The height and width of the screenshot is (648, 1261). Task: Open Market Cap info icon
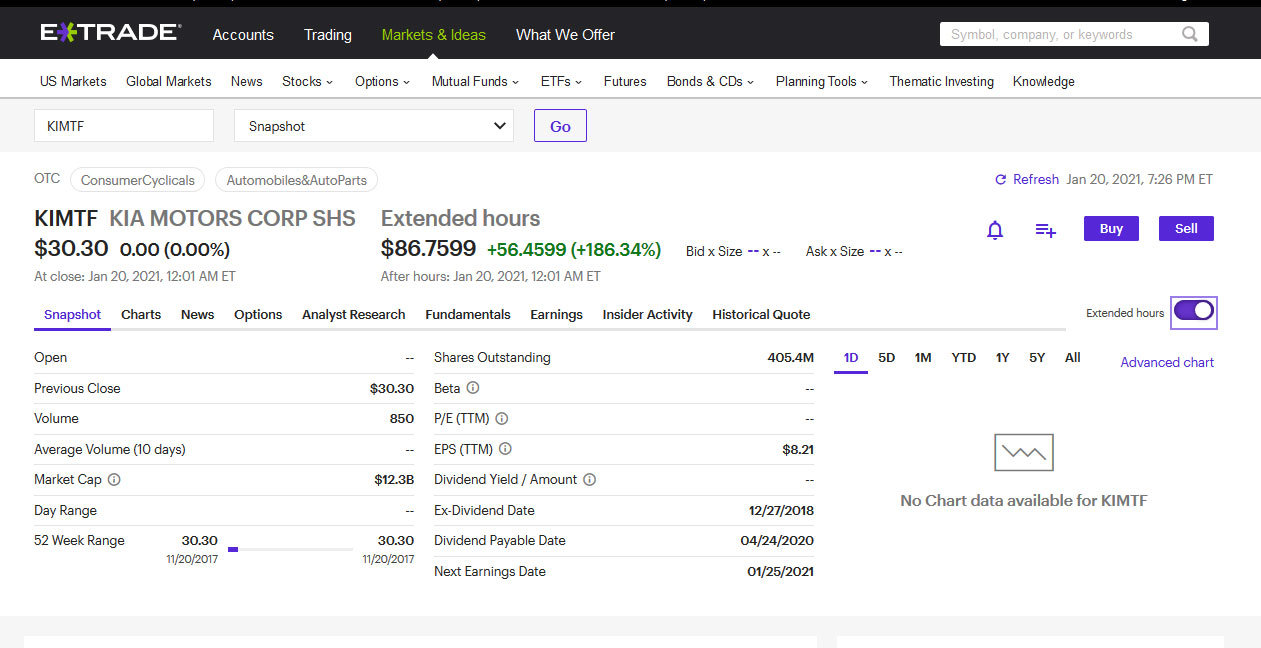pos(114,480)
